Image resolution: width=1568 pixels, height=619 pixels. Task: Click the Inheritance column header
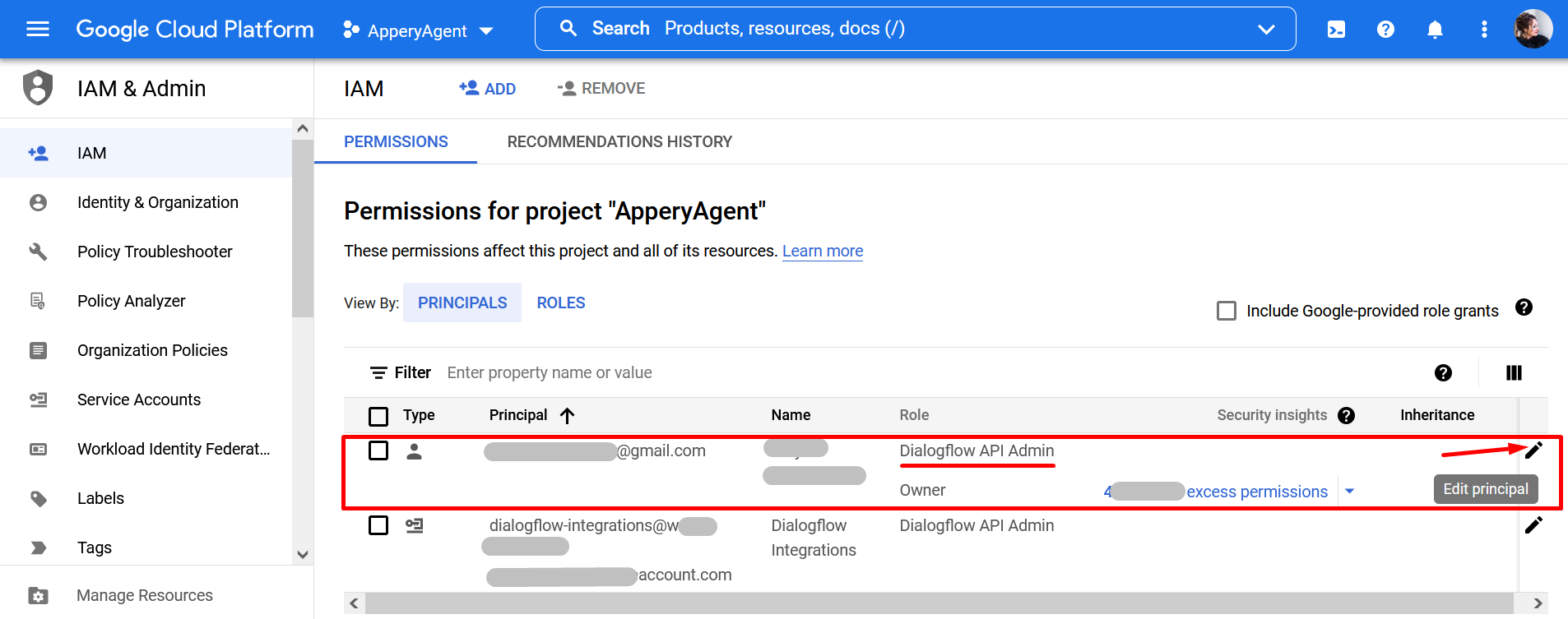(1437, 415)
